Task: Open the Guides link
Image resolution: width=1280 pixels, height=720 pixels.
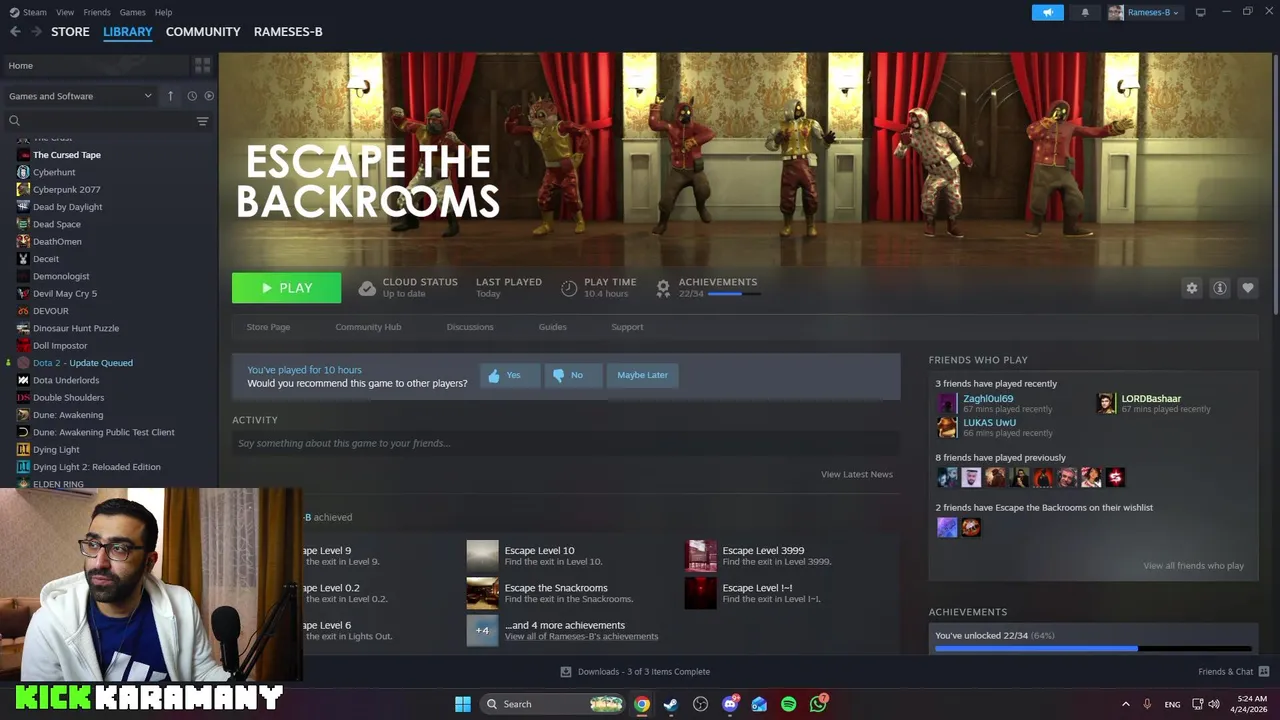Action: [x=553, y=327]
